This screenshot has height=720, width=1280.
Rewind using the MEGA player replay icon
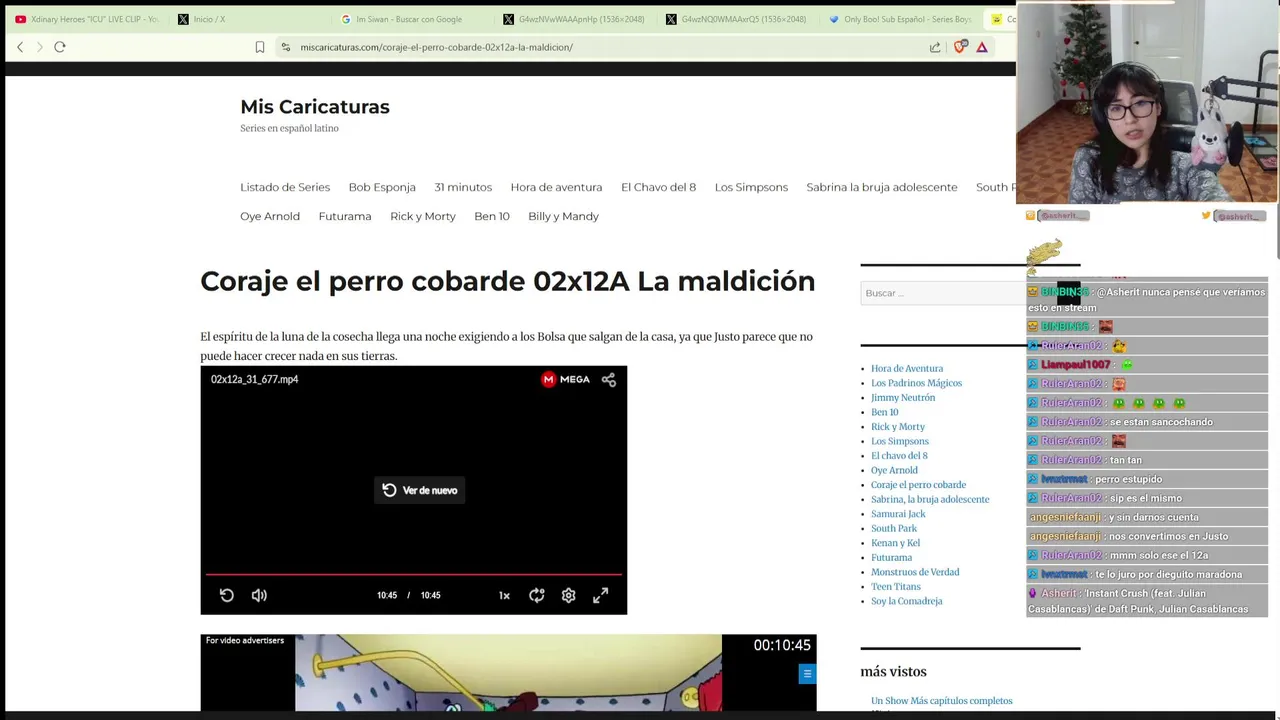click(227, 595)
